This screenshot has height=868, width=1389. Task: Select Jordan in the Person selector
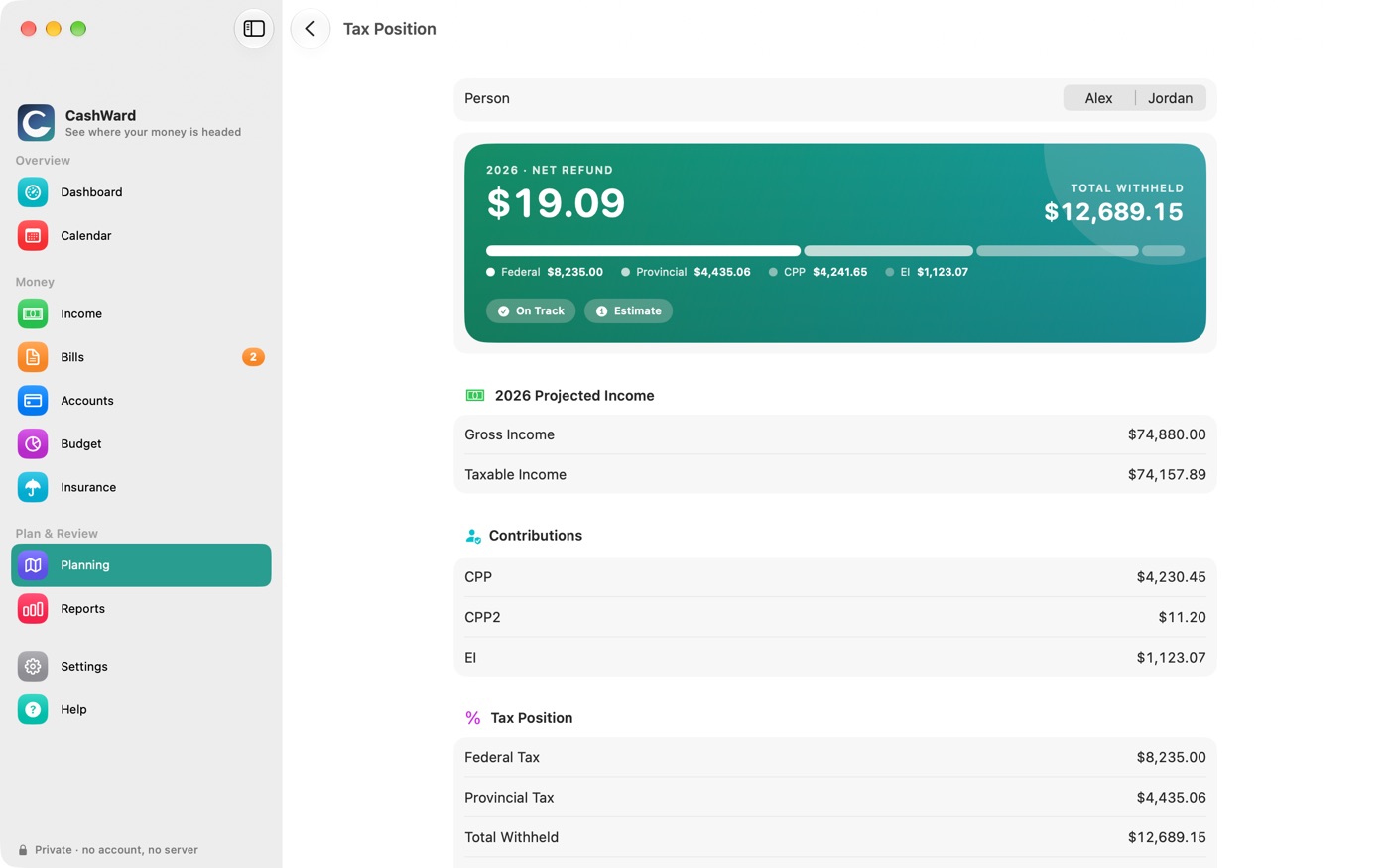[x=1171, y=98]
